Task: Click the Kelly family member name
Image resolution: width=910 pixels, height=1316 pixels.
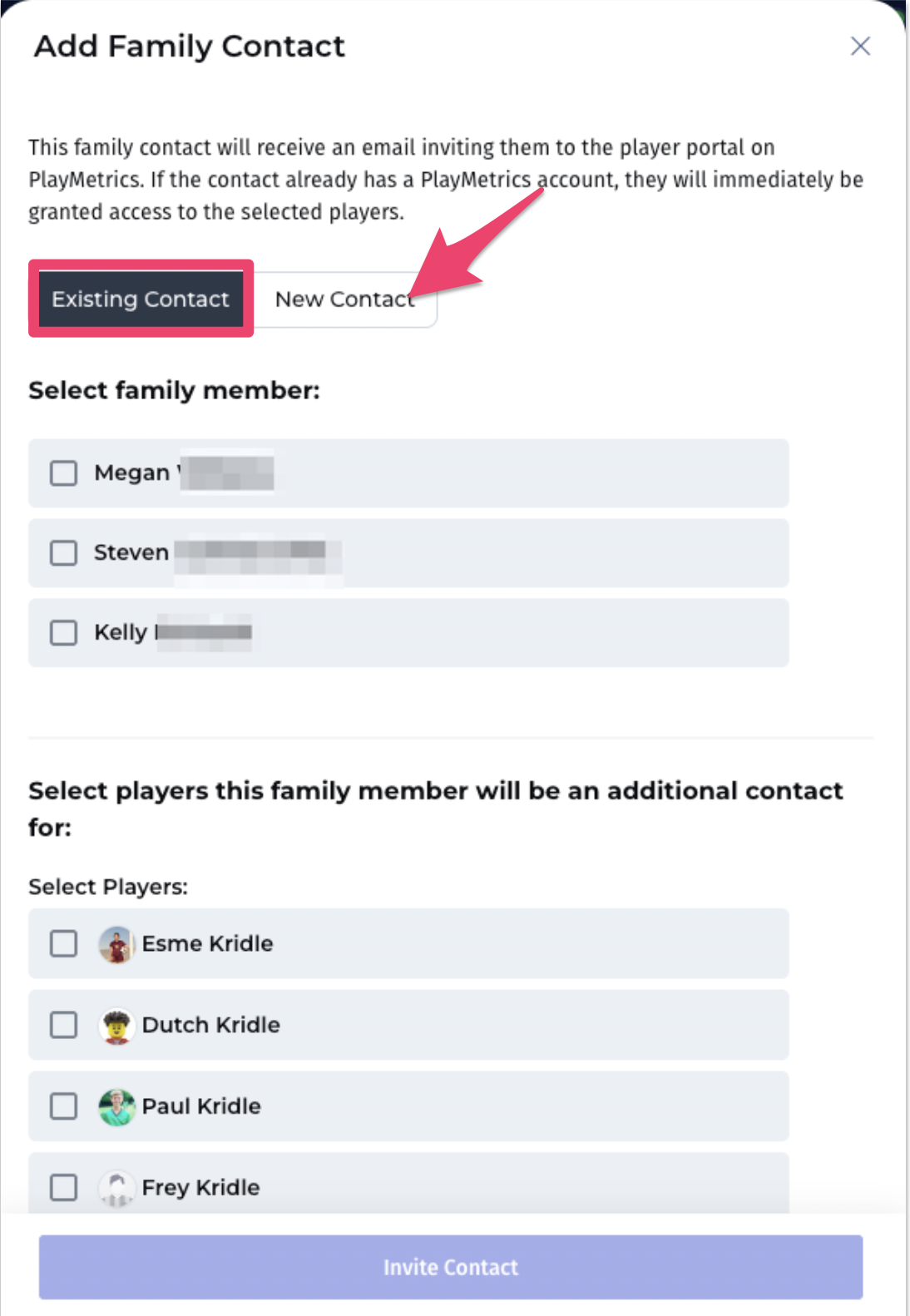Action: pyautogui.click(x=121, y=633)
